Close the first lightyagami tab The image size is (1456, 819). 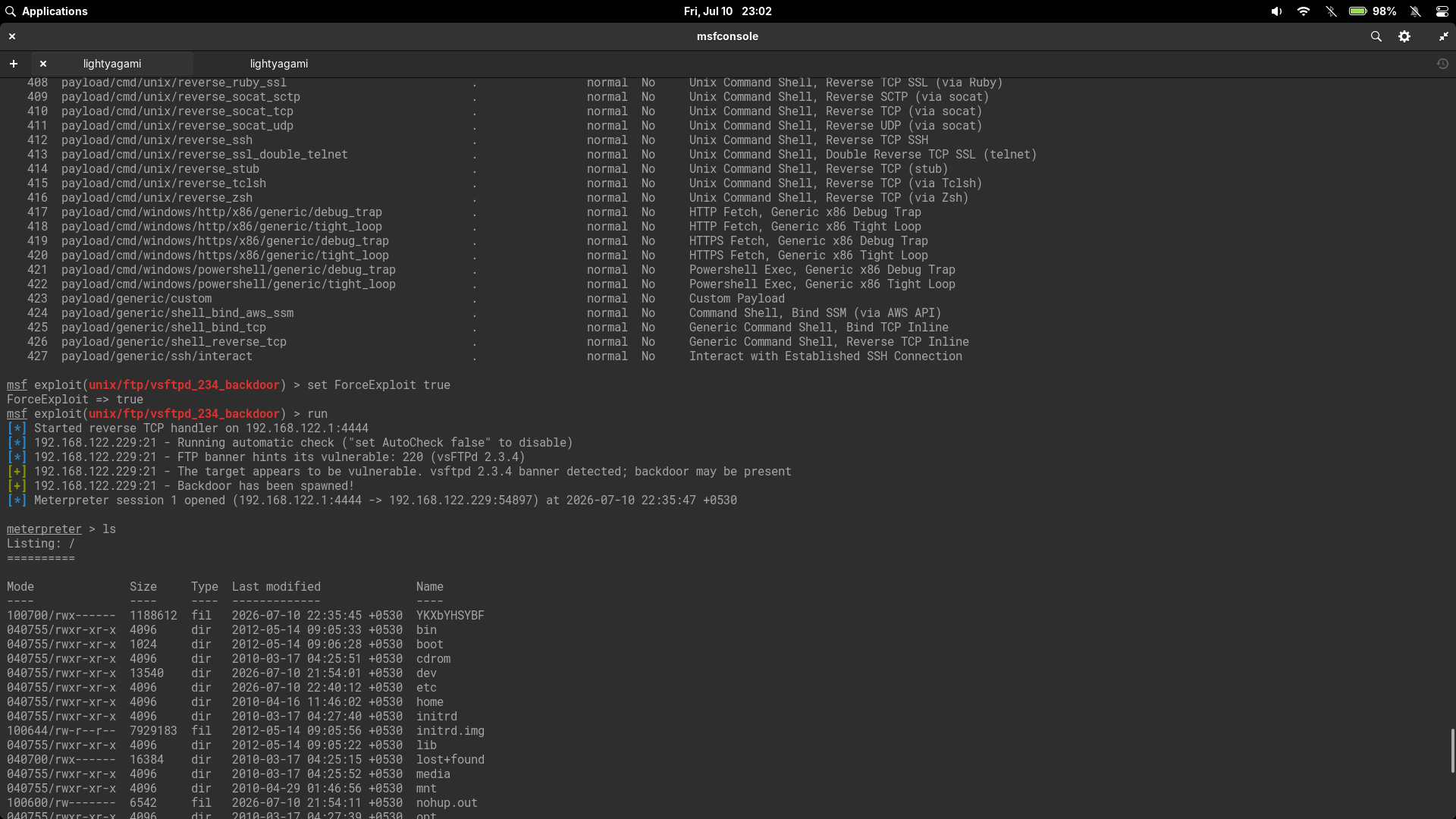43,64
